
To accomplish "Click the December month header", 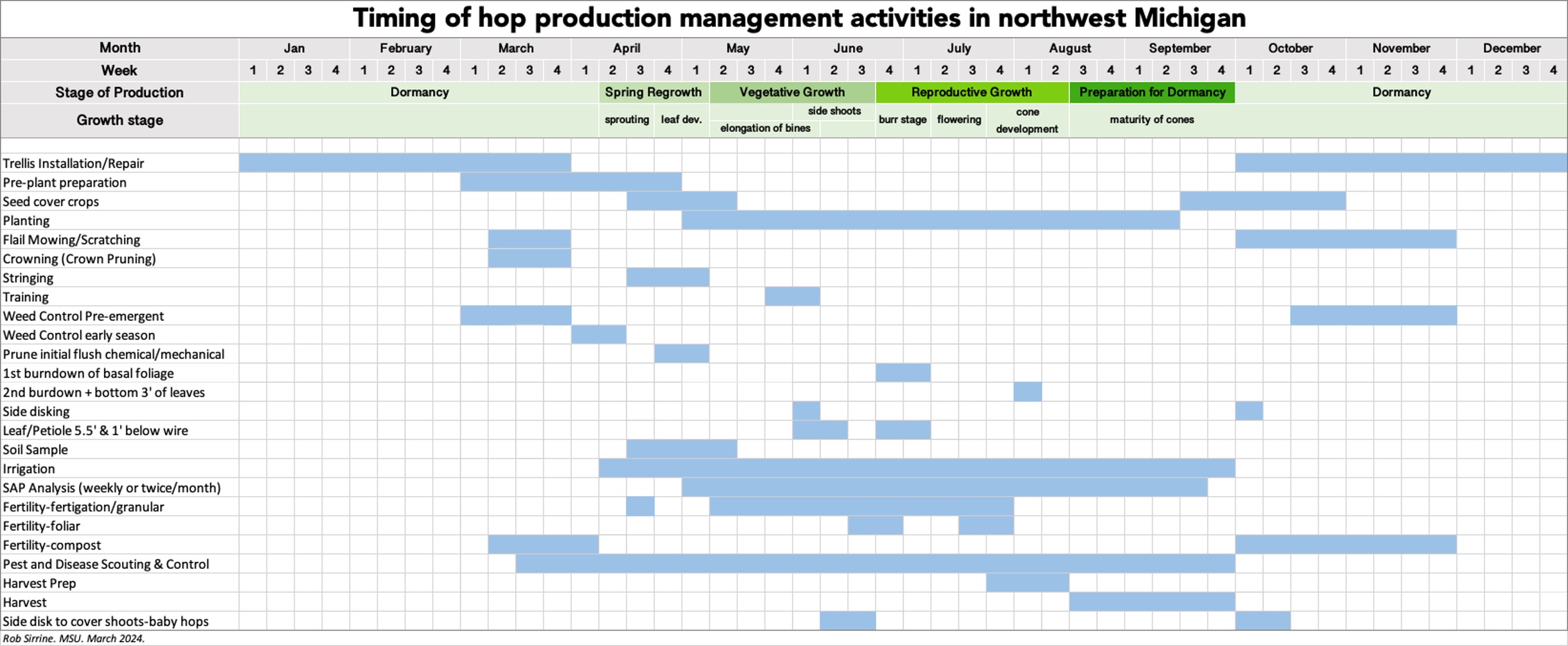I will (1513, 48).
